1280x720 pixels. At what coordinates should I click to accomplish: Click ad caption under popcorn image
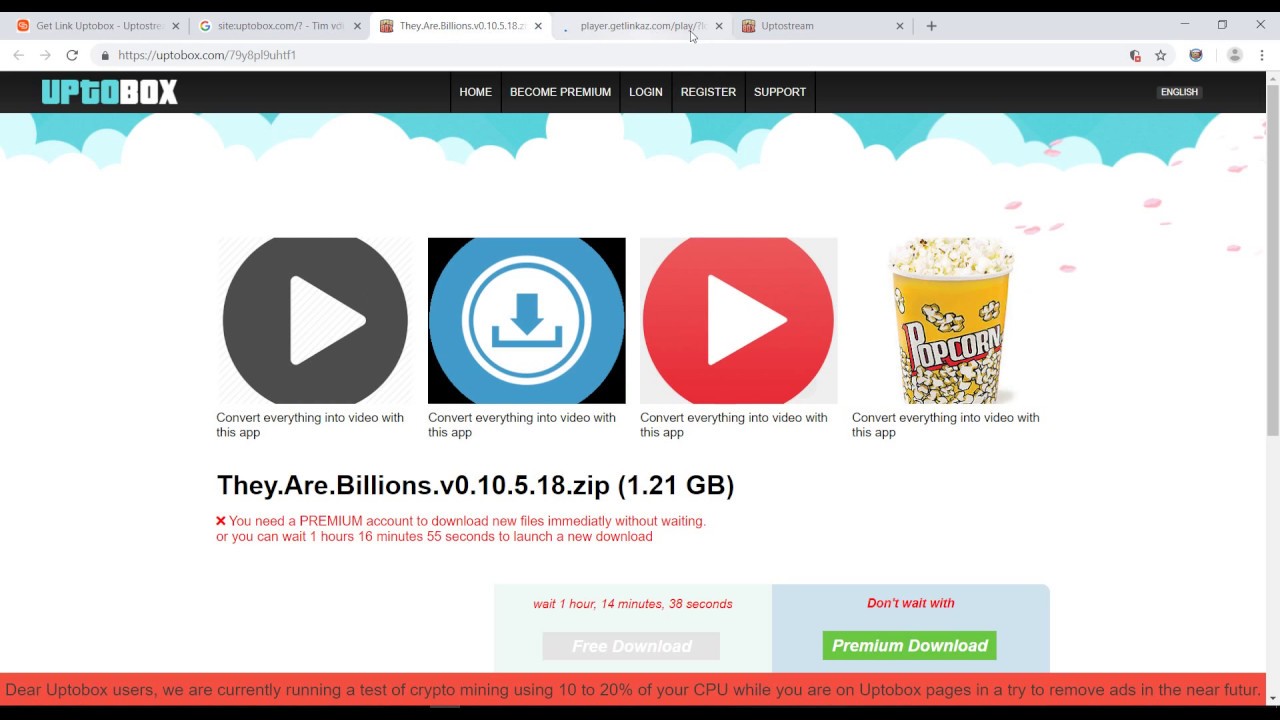tap(946, 425)
